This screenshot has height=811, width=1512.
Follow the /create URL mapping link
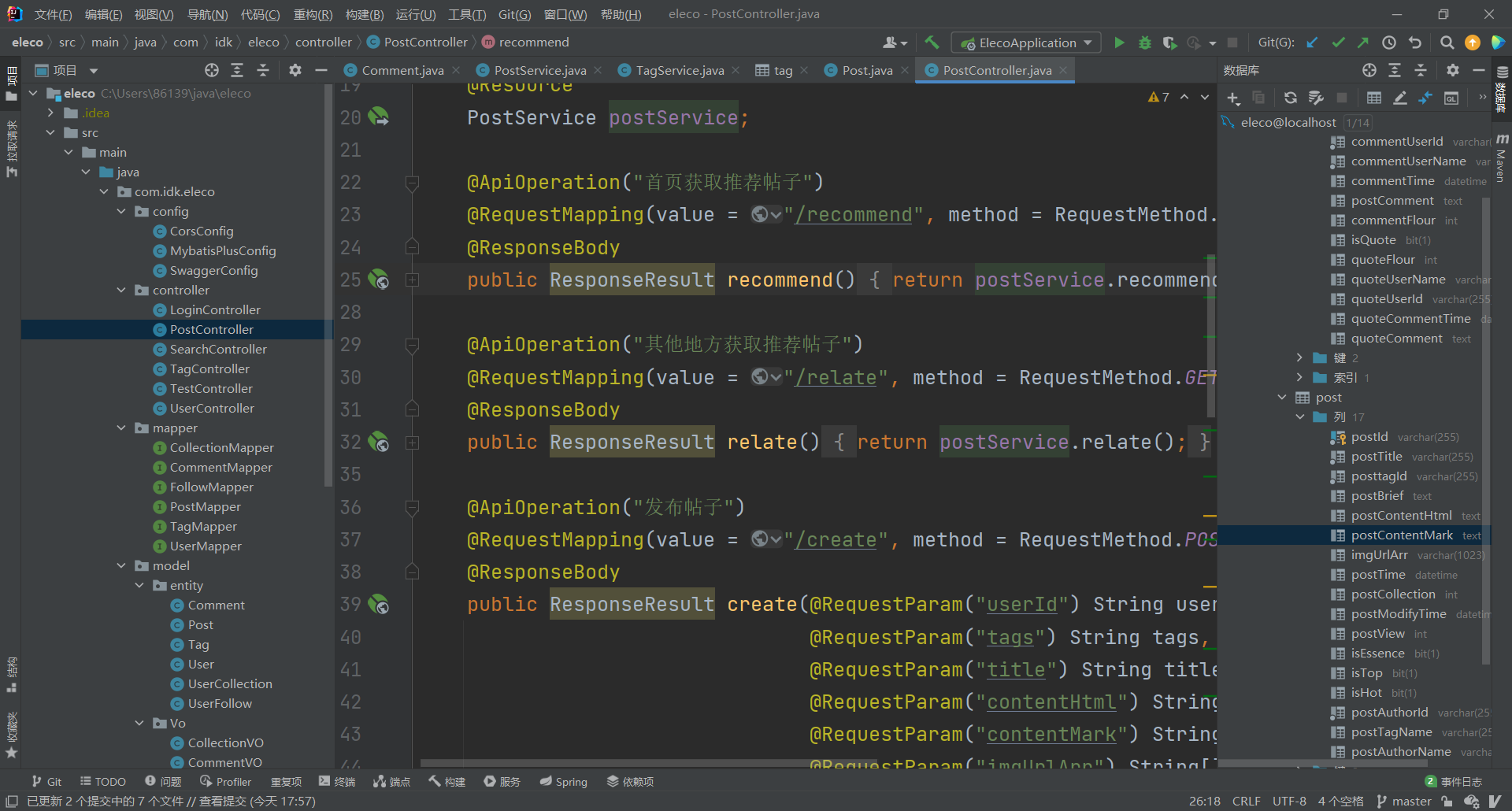836,540
